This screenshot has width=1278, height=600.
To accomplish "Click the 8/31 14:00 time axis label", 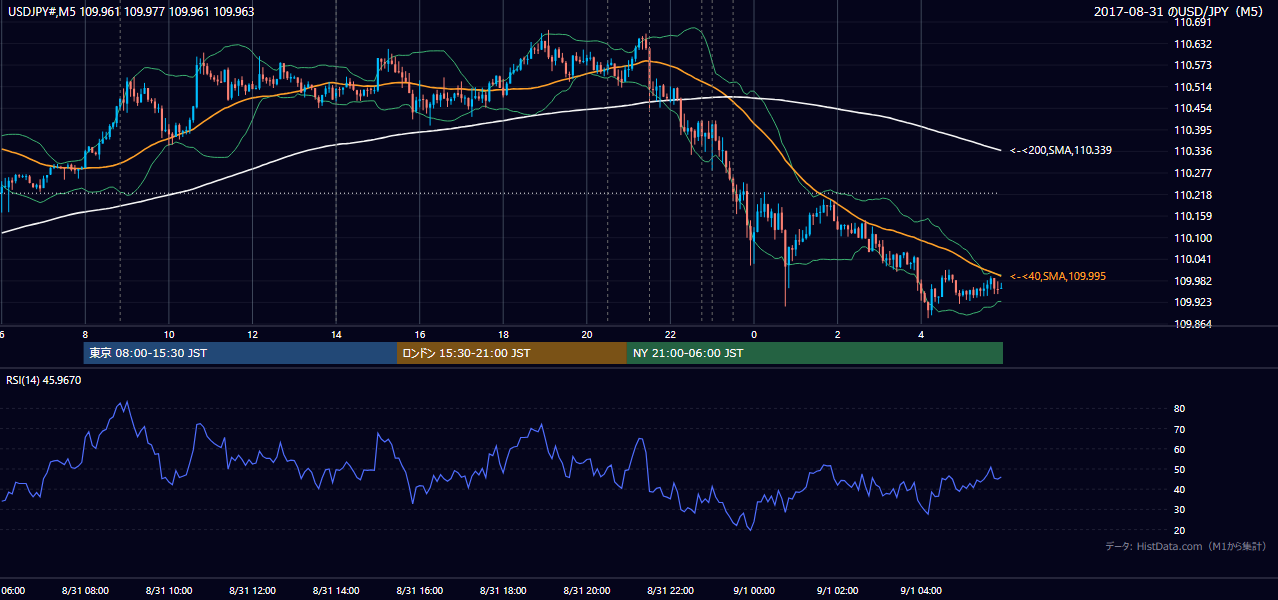I will point(336,591).
